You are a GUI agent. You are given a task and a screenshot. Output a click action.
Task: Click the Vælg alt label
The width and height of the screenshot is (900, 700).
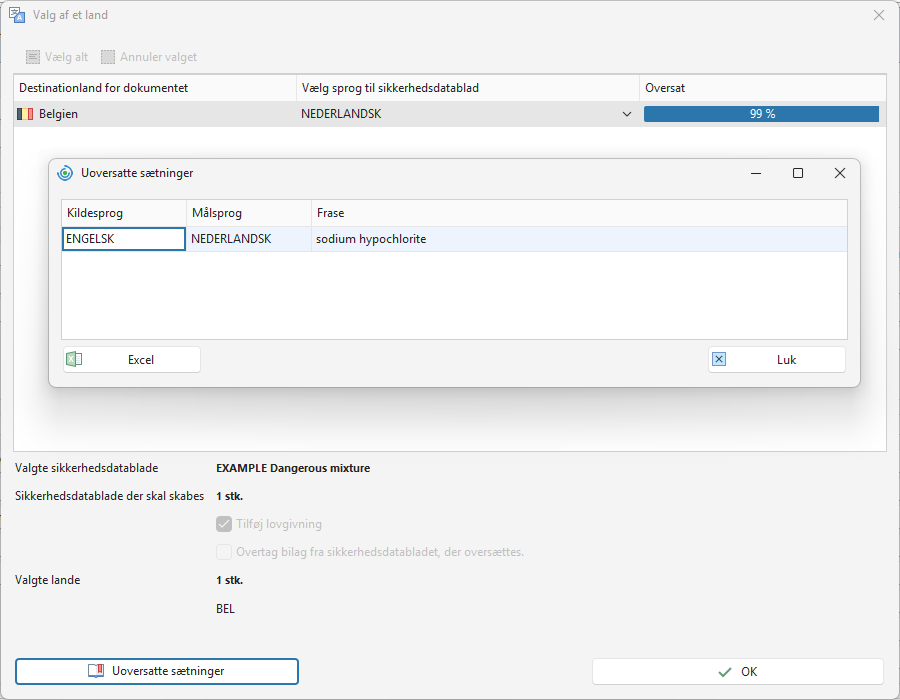67,57
